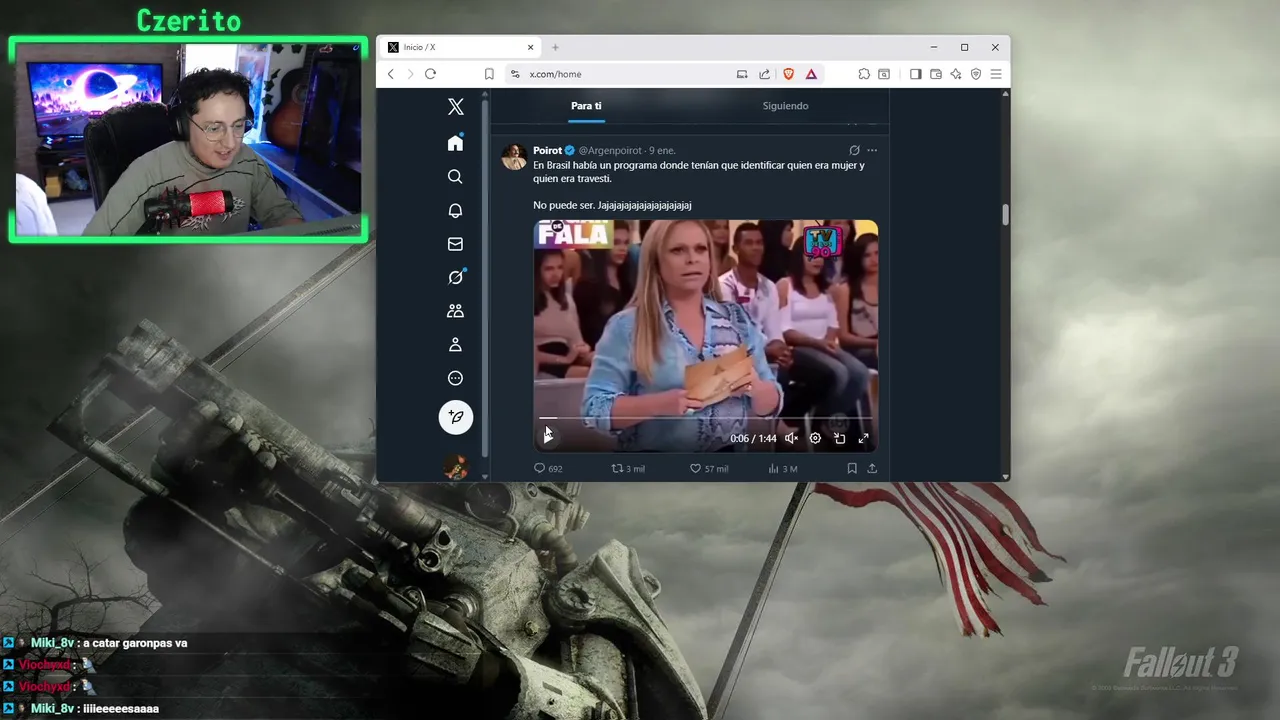
Task: Open Poirot's profile avatar
Action: click(514, 157)
